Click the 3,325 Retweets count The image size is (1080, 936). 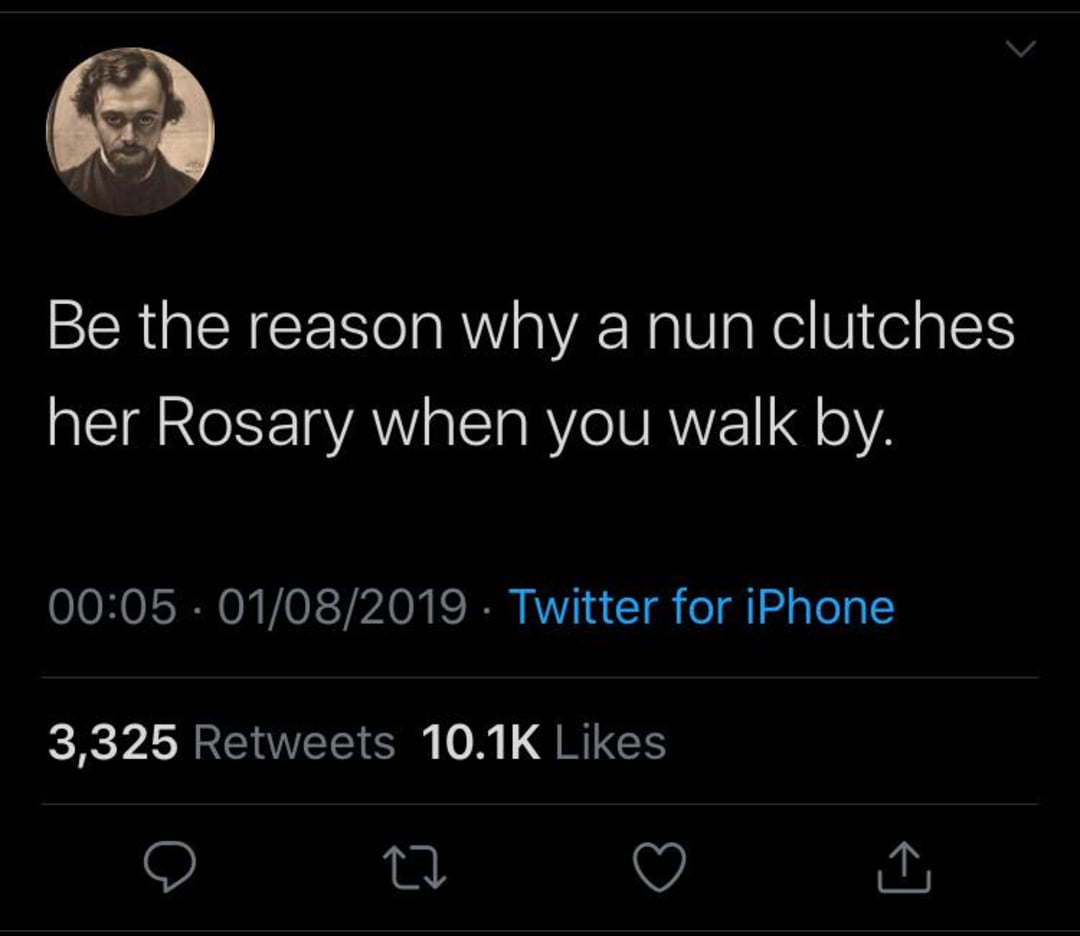(x=220, y=740)
